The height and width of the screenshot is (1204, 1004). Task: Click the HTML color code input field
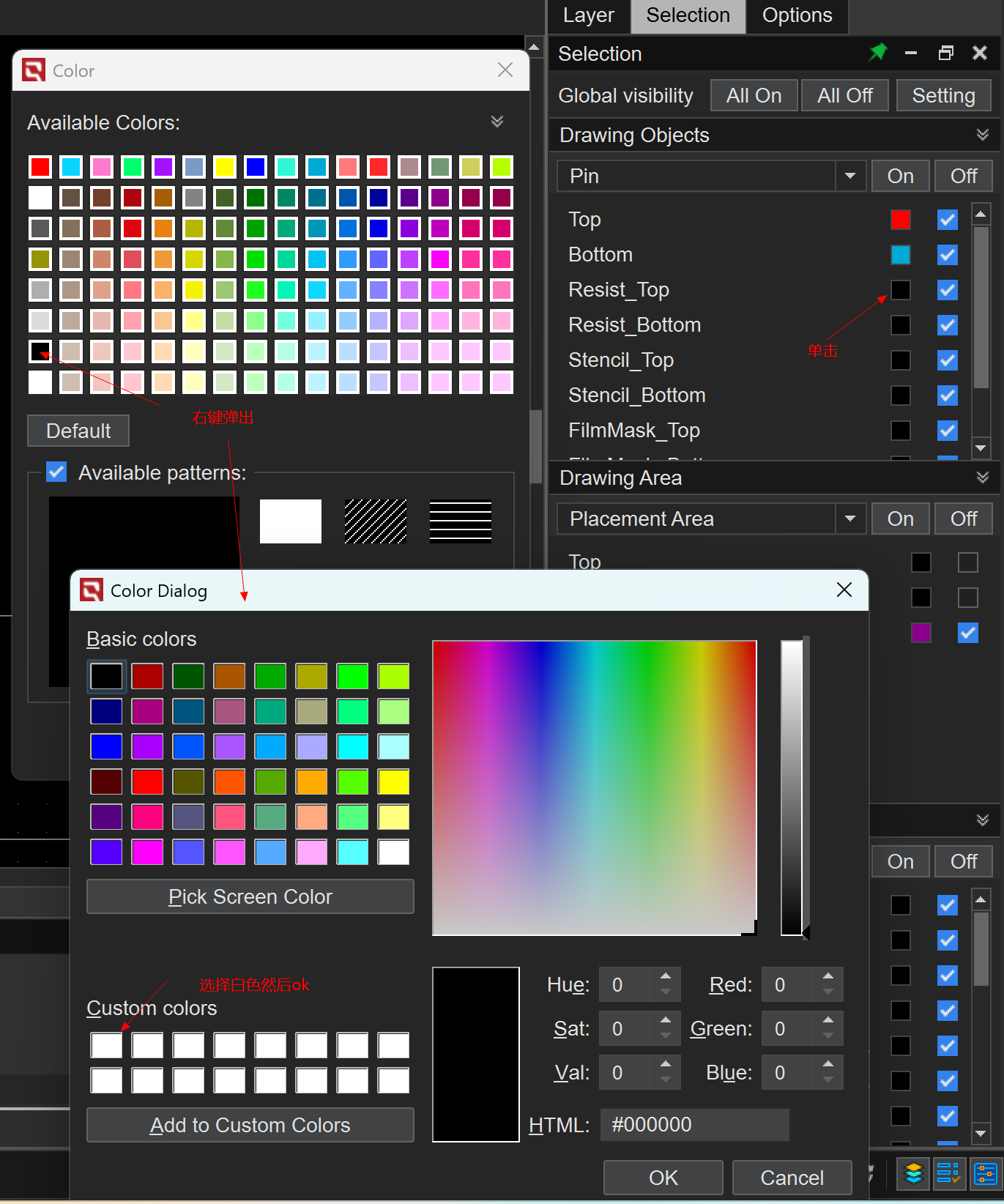click(694, 1124)
